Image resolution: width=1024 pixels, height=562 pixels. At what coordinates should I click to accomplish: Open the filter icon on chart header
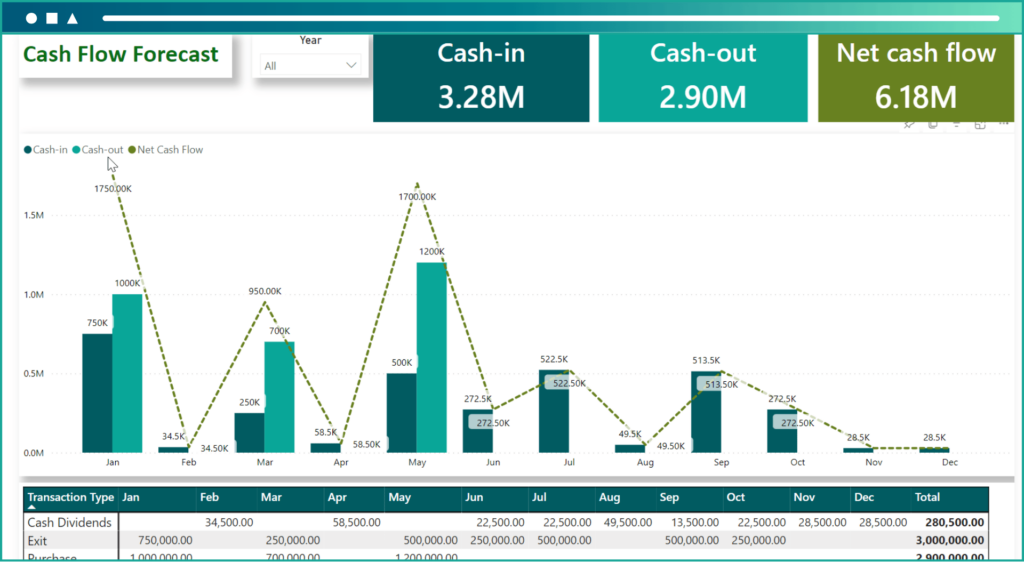coord(957,125)
